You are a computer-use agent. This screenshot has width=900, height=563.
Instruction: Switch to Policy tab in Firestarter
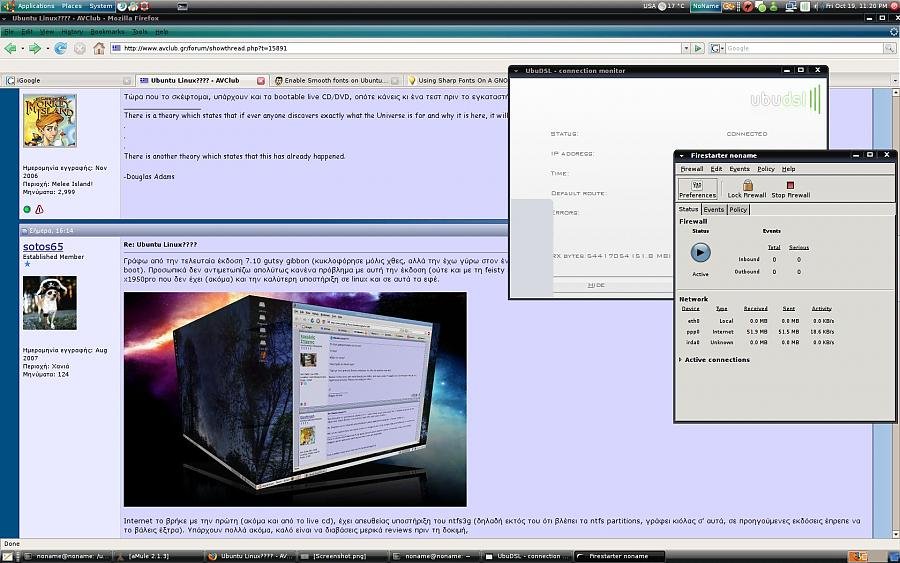click(738, 209)
